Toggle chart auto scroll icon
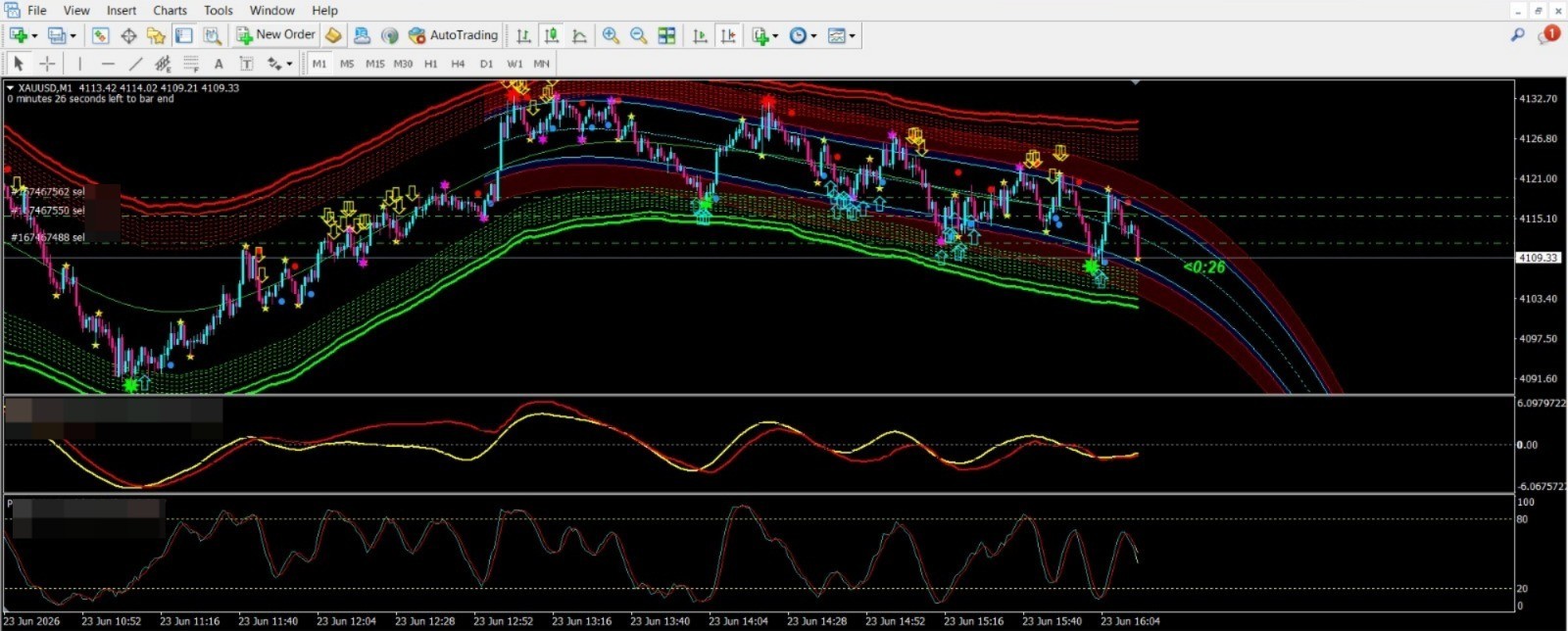The height and width of the screenshot is (631, 1568). (700, 35)
